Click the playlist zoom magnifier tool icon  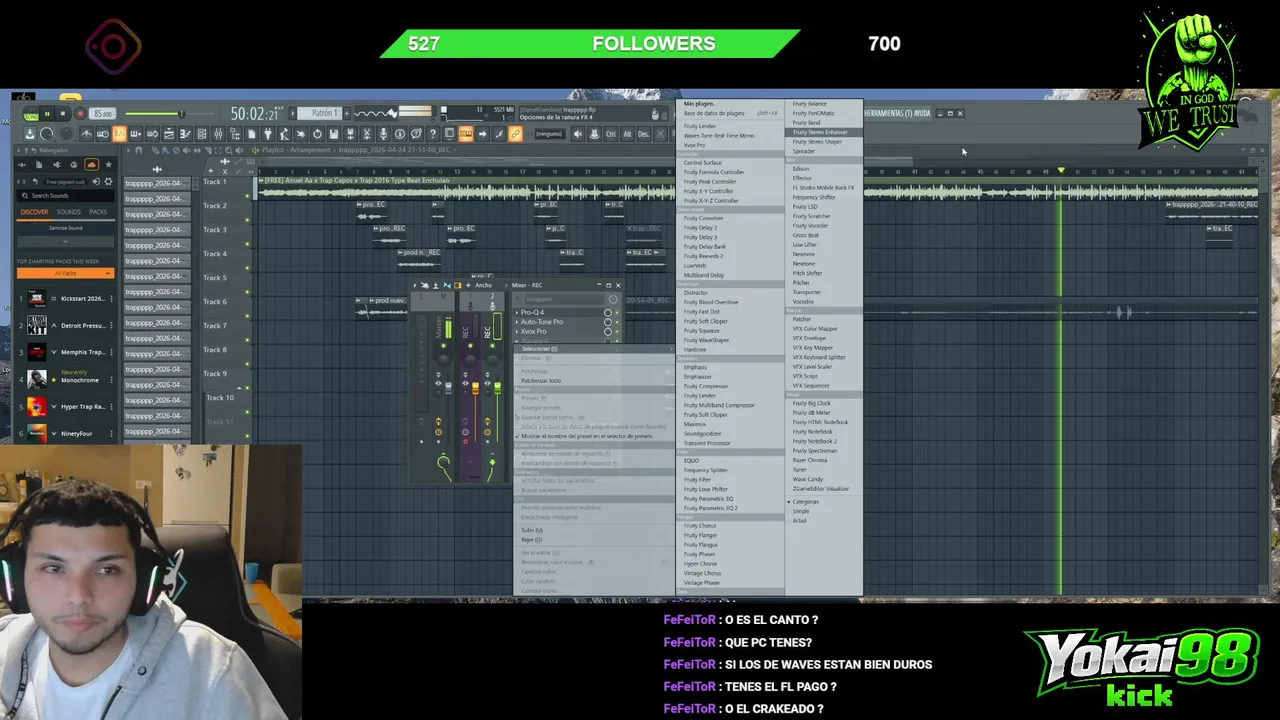228,150
